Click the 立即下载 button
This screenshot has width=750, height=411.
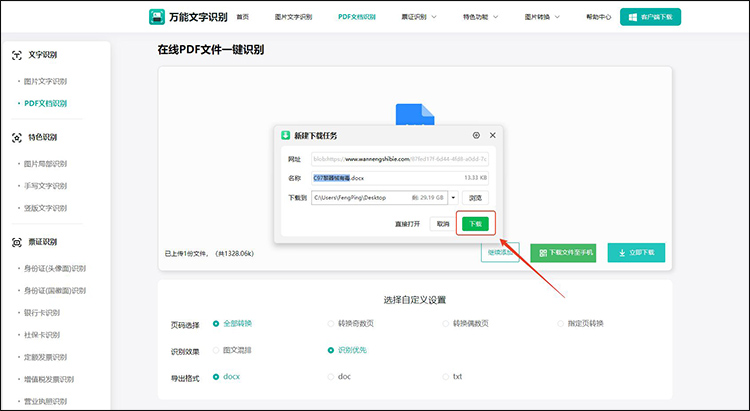[x=636, y=253]
